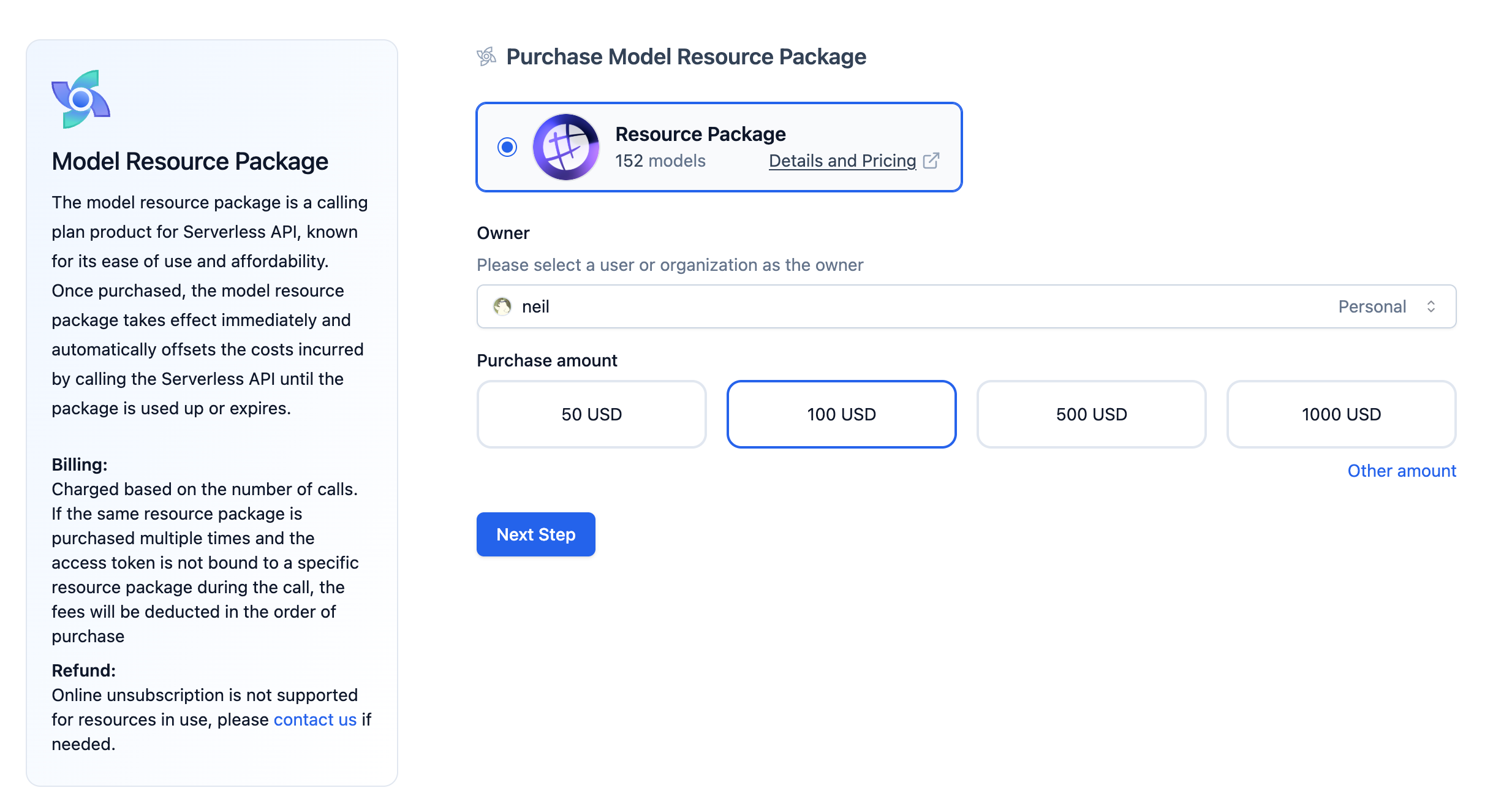Viewport: 1512px width, 804px height.
Task: Choose the 500 USD amount option
Action: coord(1091,414)
